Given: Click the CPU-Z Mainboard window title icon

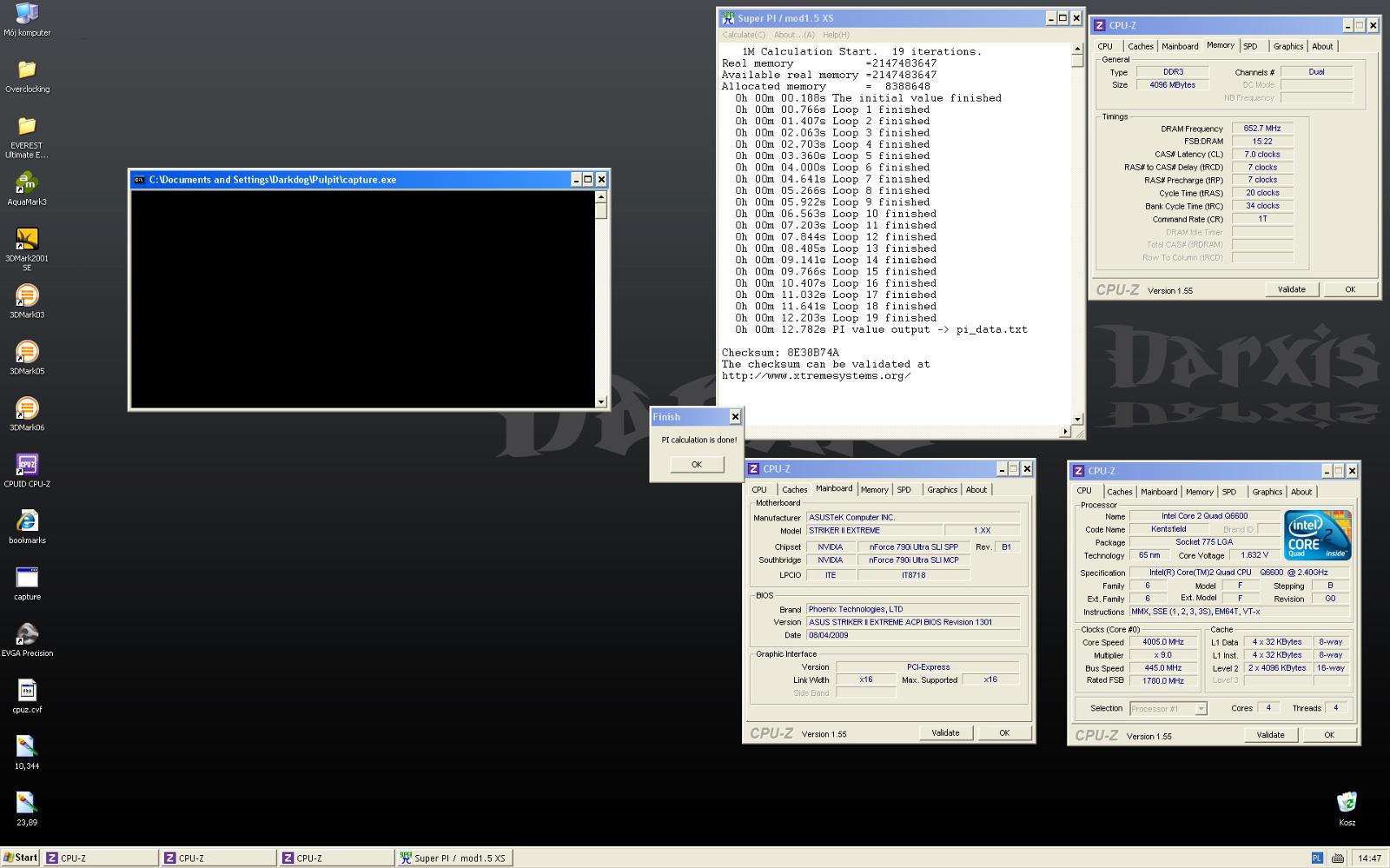Looking at the screenshot, I should tap(754, 469).
